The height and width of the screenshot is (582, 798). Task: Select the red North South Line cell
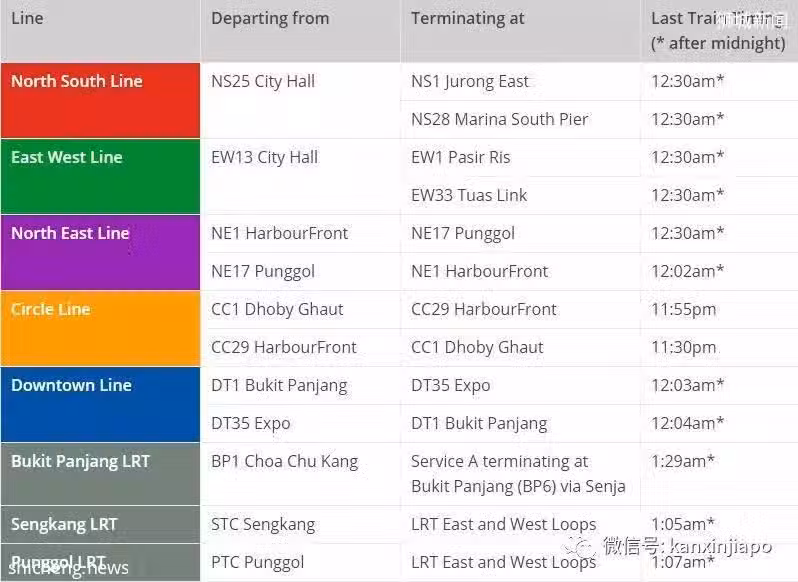tap(100, 100)
